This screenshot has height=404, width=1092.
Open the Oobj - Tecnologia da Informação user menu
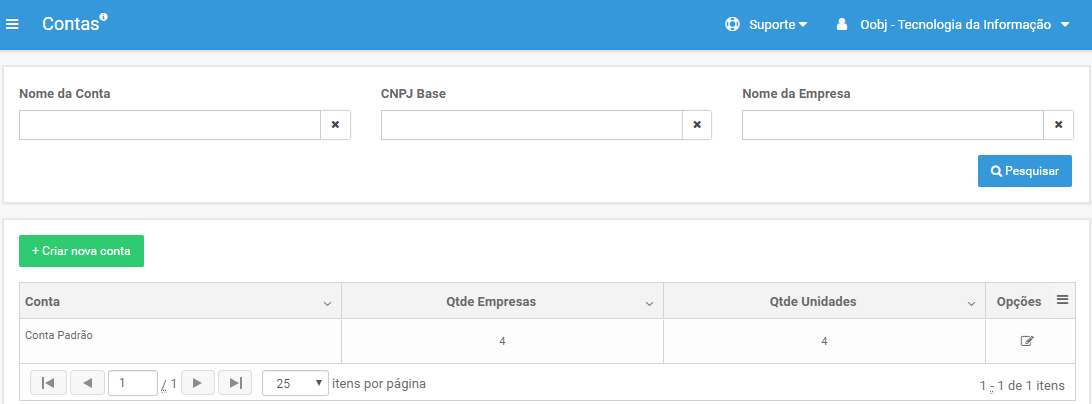953,24
